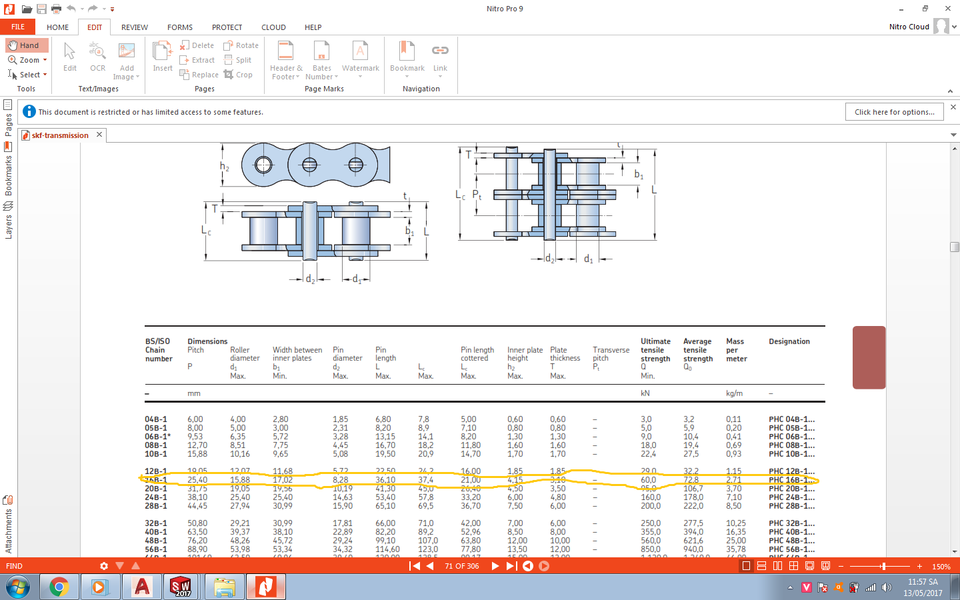Viewport: 960px width, 600px height.
Task: Open the Watermark tool
Action: [360, 57]
